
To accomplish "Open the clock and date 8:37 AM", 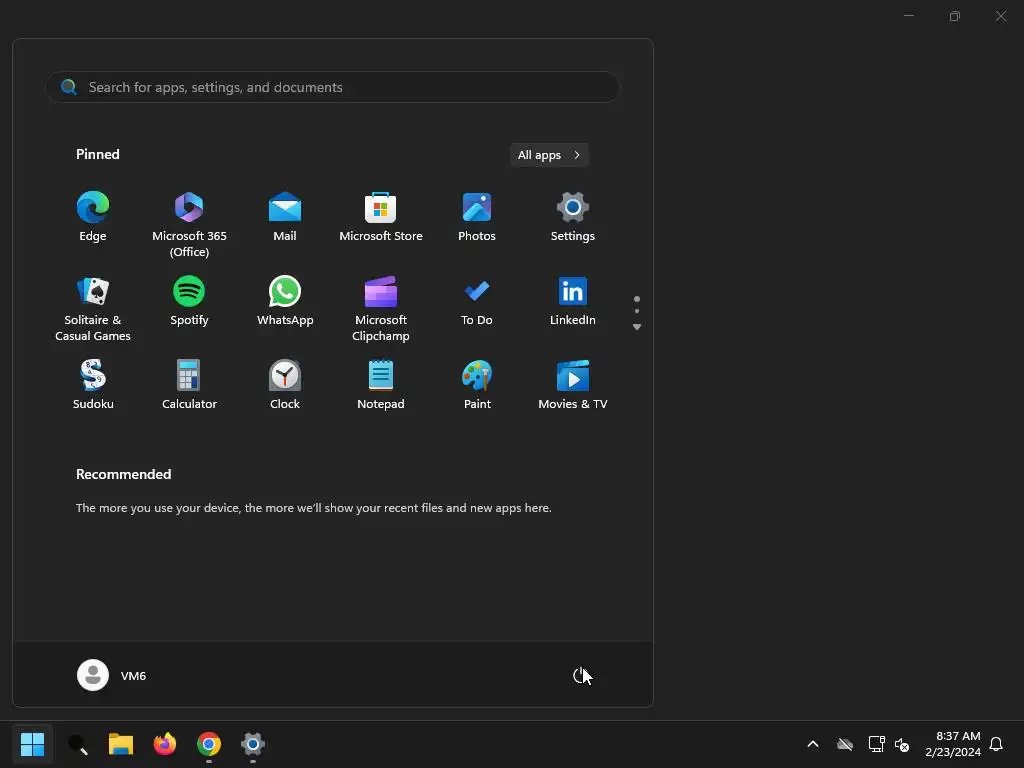I will click(953, 744).
